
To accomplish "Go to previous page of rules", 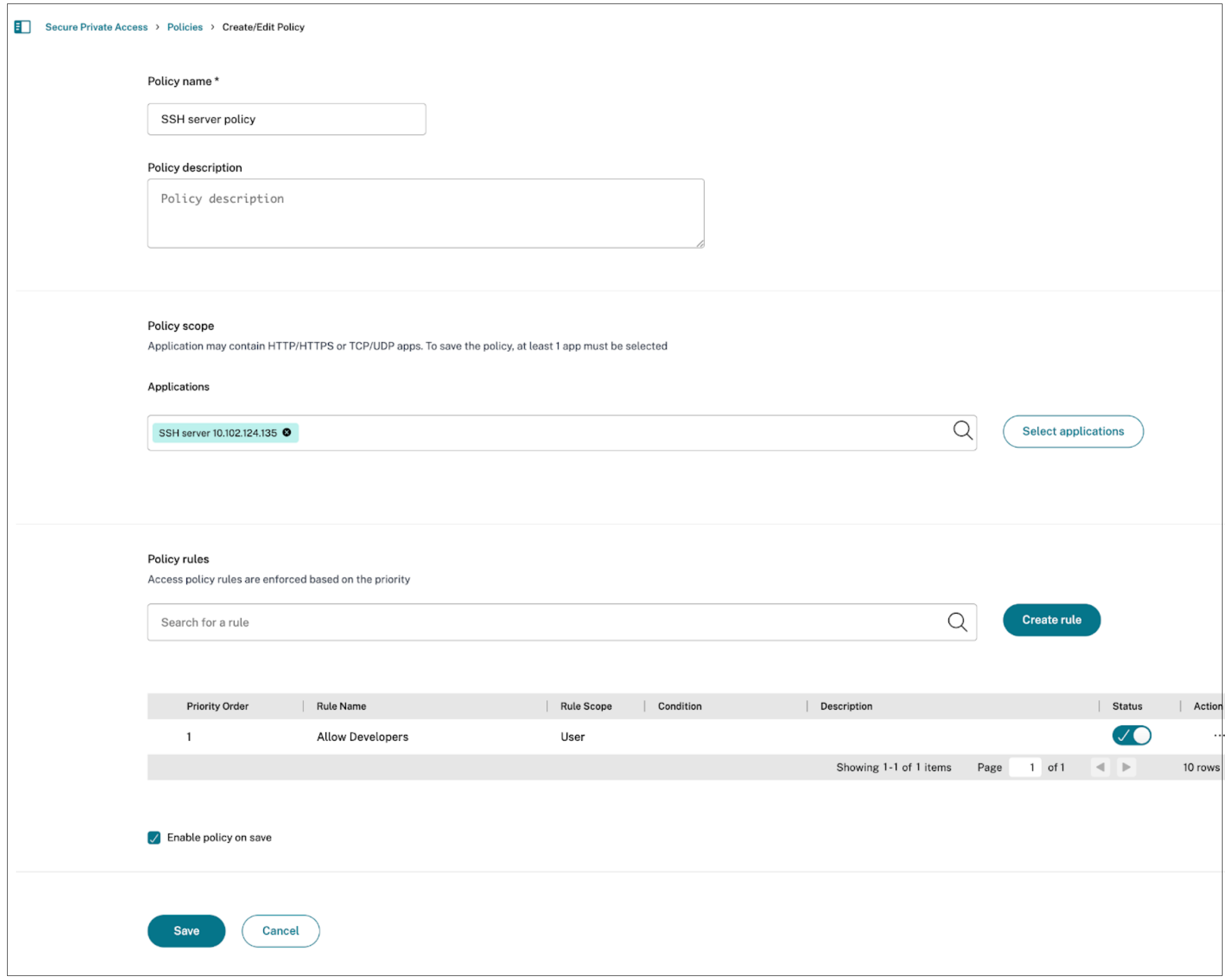I will click(x=1100, y=767).
